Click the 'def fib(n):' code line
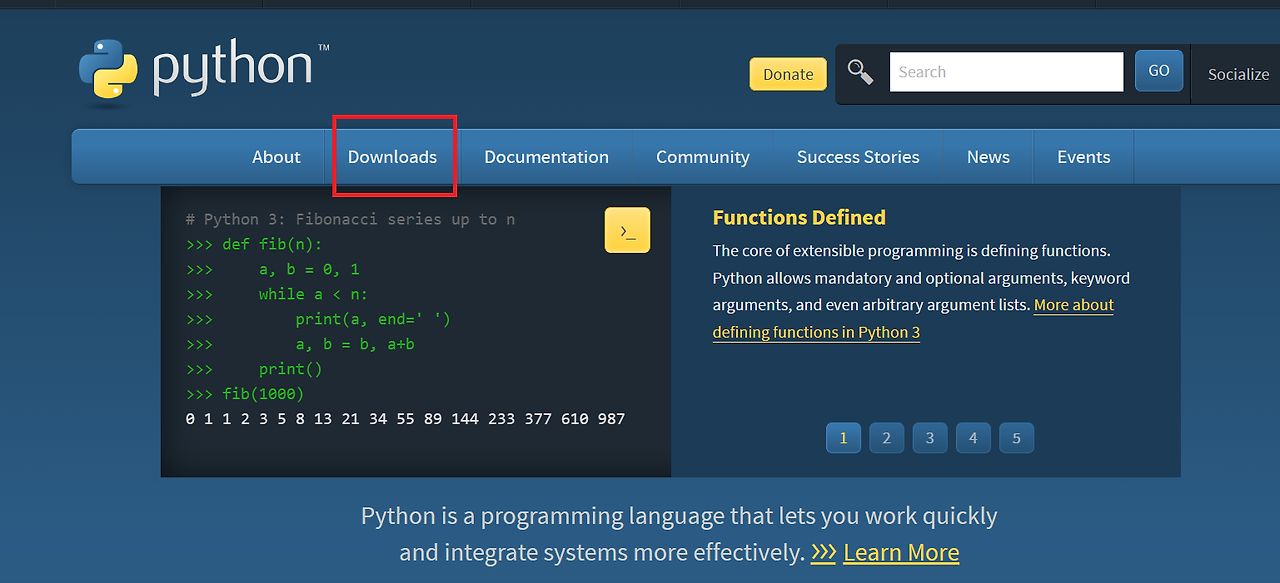 (254, 244)
